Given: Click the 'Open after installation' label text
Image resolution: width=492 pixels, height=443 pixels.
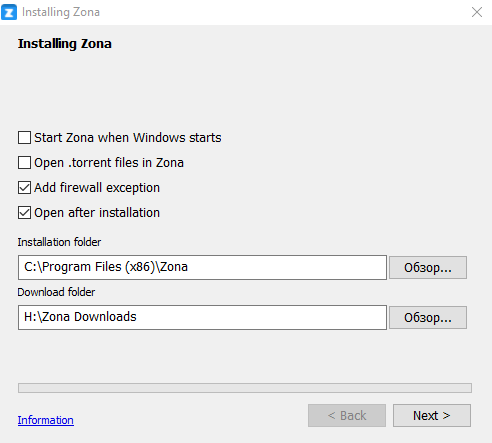Looking at the screenshot, I should (x=97, y=213).
